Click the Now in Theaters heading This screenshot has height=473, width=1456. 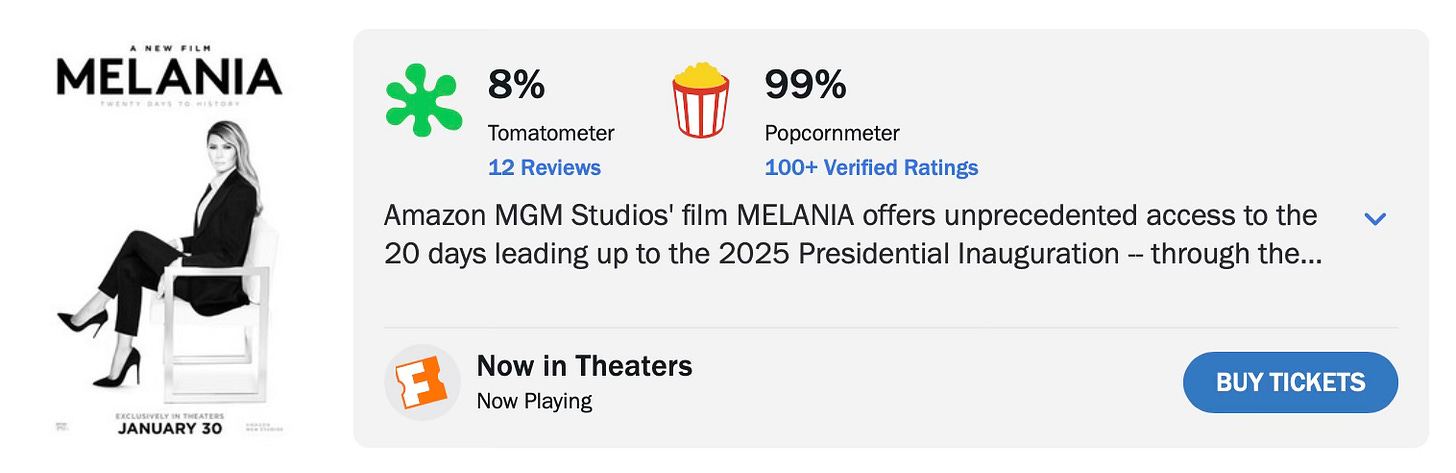[584, 366]
